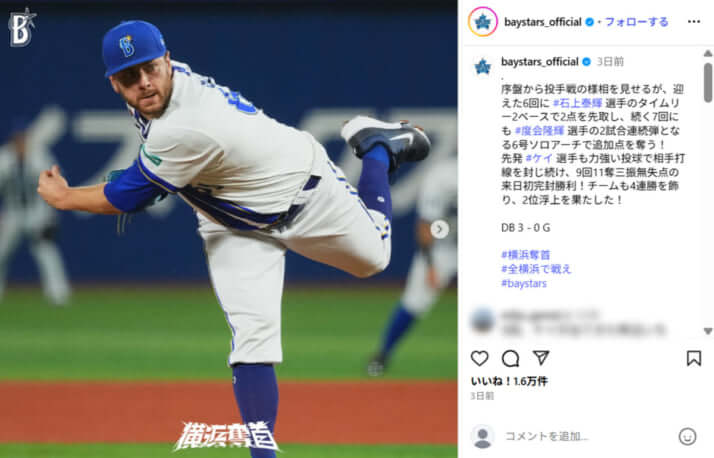Click scrollbar down arrow in caption panel
This screenshot has width=714, height=458.
coord(708,331)
